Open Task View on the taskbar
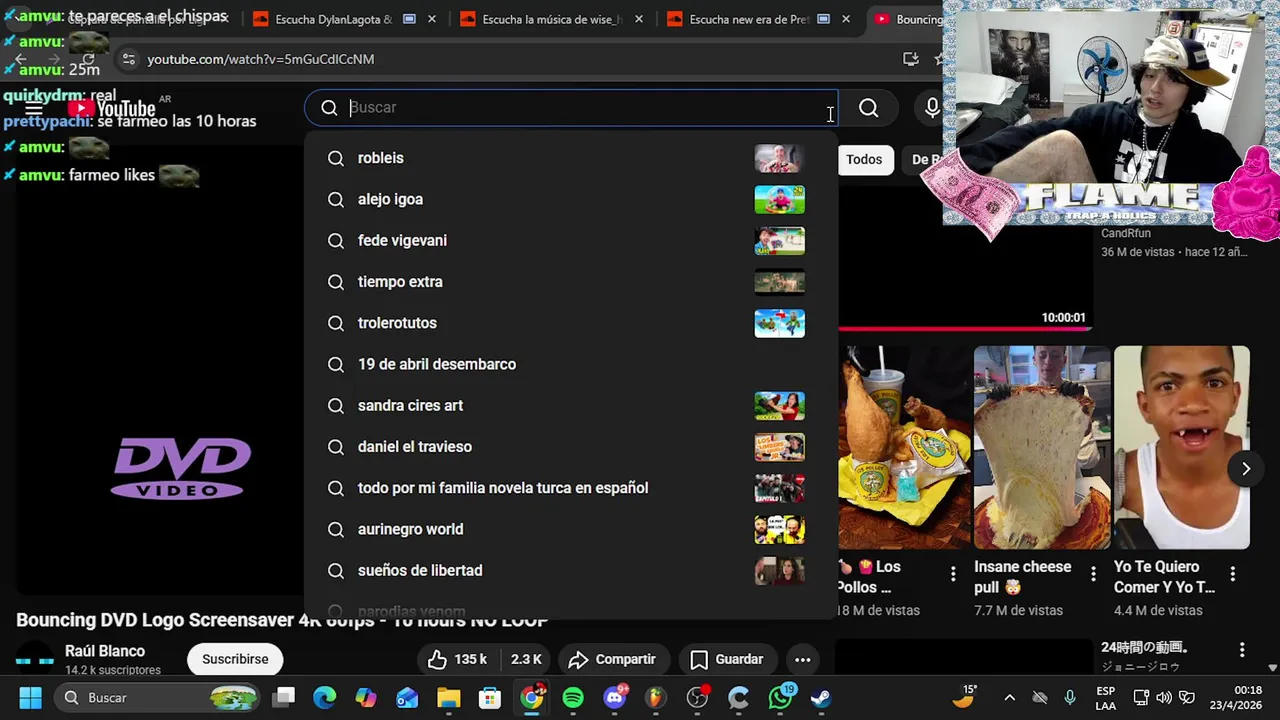The image size is (1280, 720). click(285, 697)
